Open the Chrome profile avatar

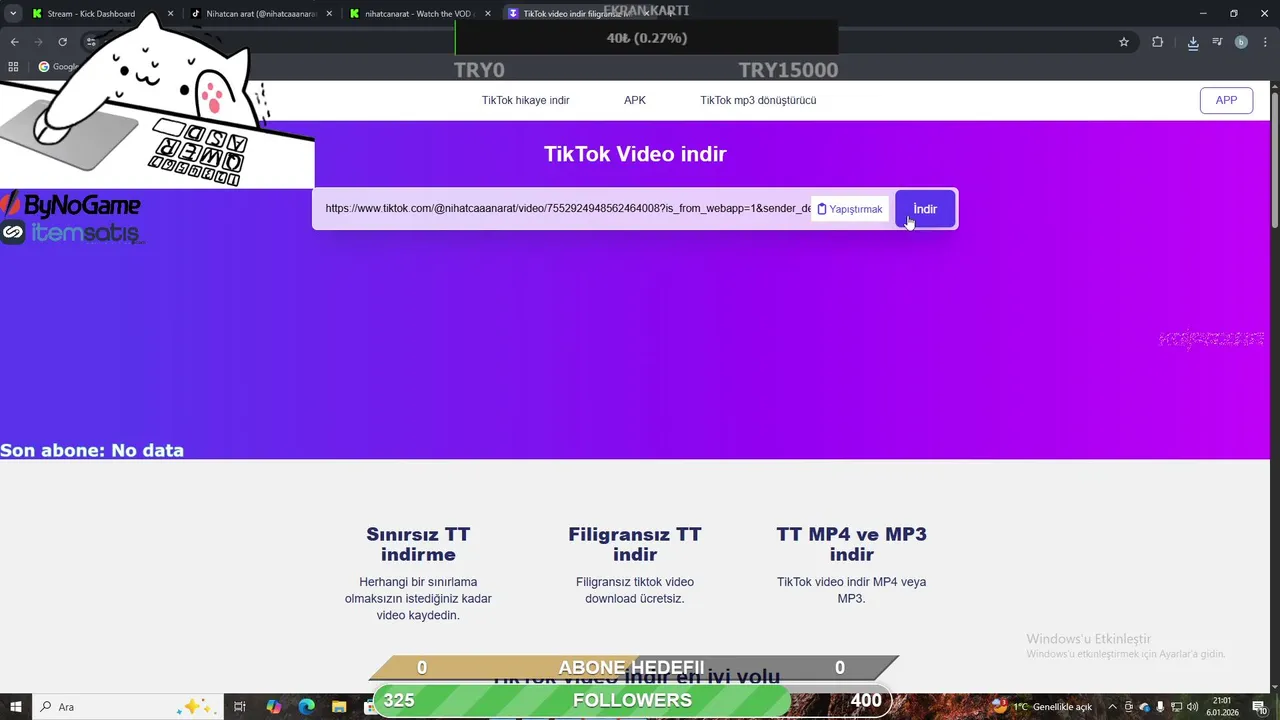(1241, 42)
